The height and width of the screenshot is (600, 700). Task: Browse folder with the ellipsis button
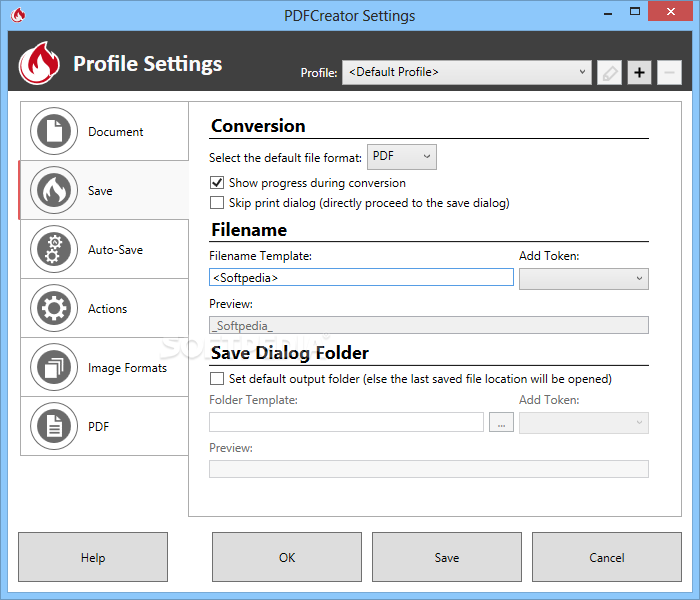tap(501, 422)
